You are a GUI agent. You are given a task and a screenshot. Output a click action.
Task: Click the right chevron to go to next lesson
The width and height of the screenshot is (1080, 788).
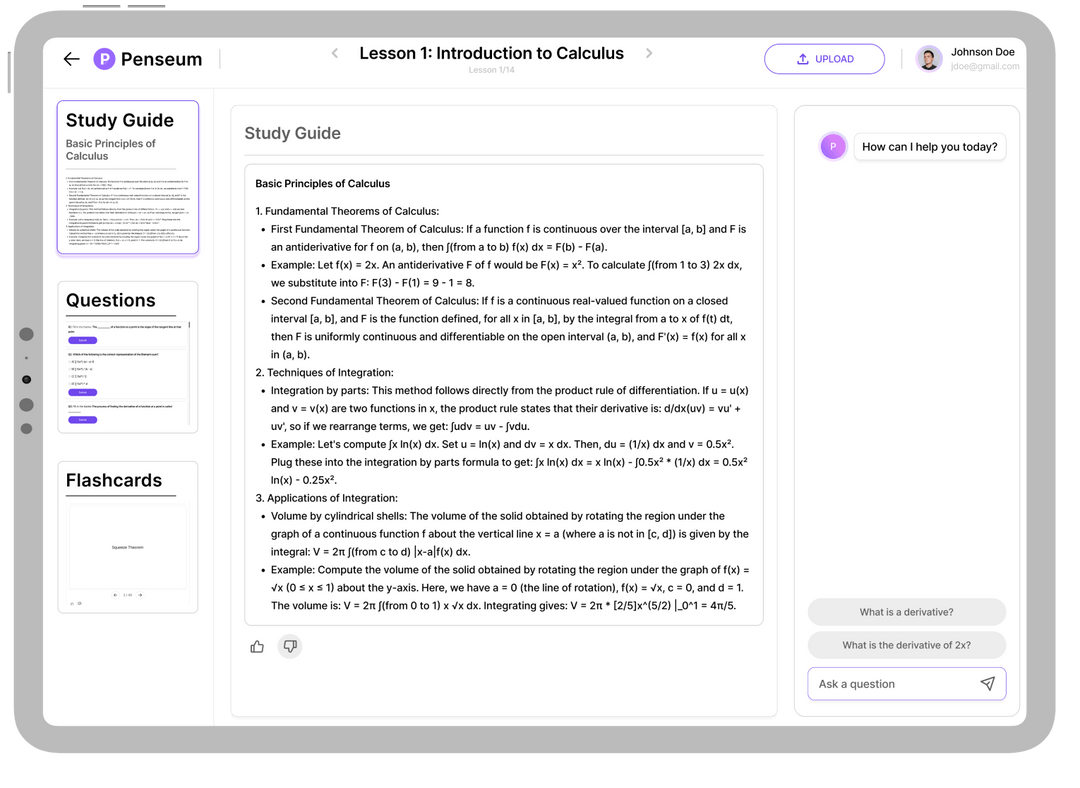point(649,52)
